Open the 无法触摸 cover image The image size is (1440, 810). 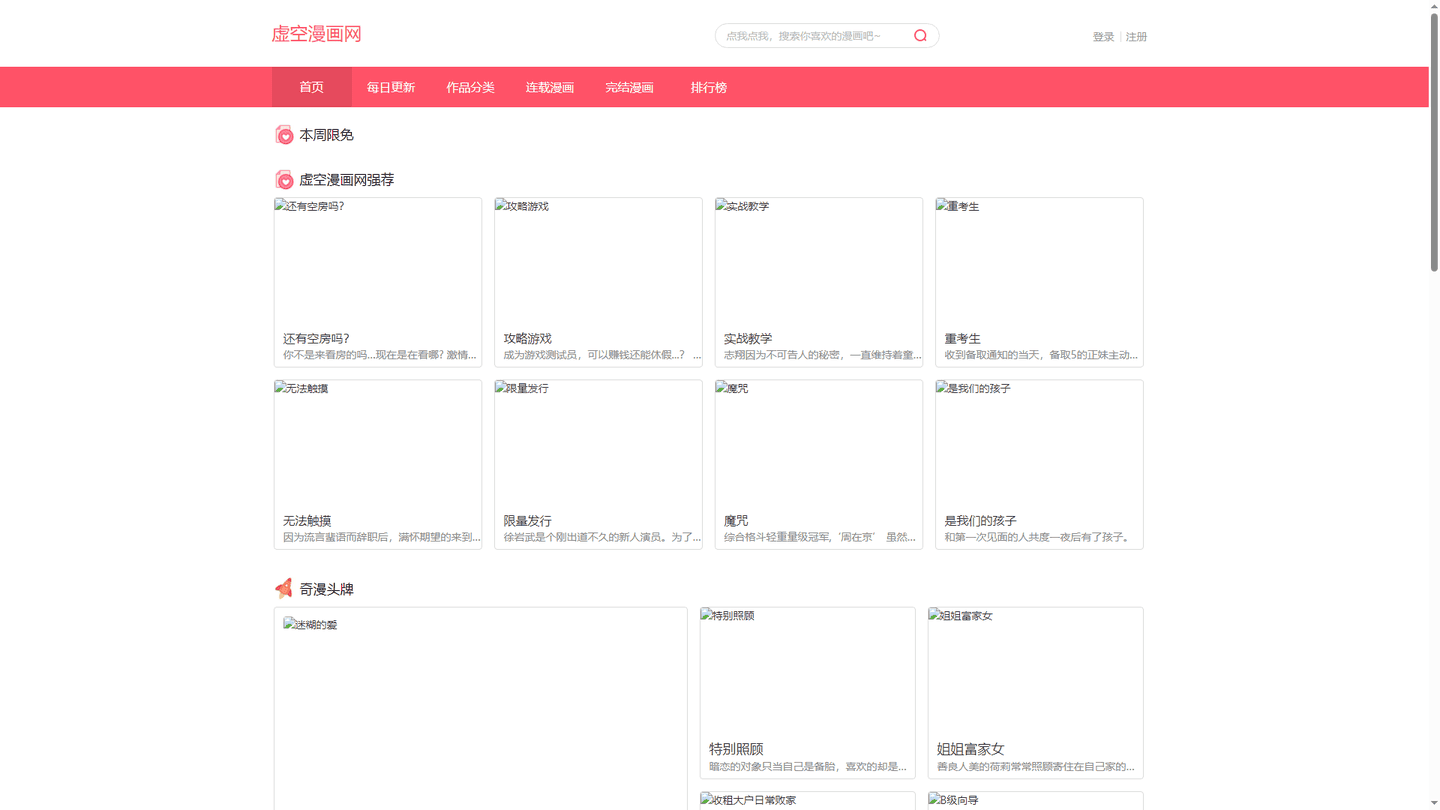pyautogui.click(x=378, y=444)
